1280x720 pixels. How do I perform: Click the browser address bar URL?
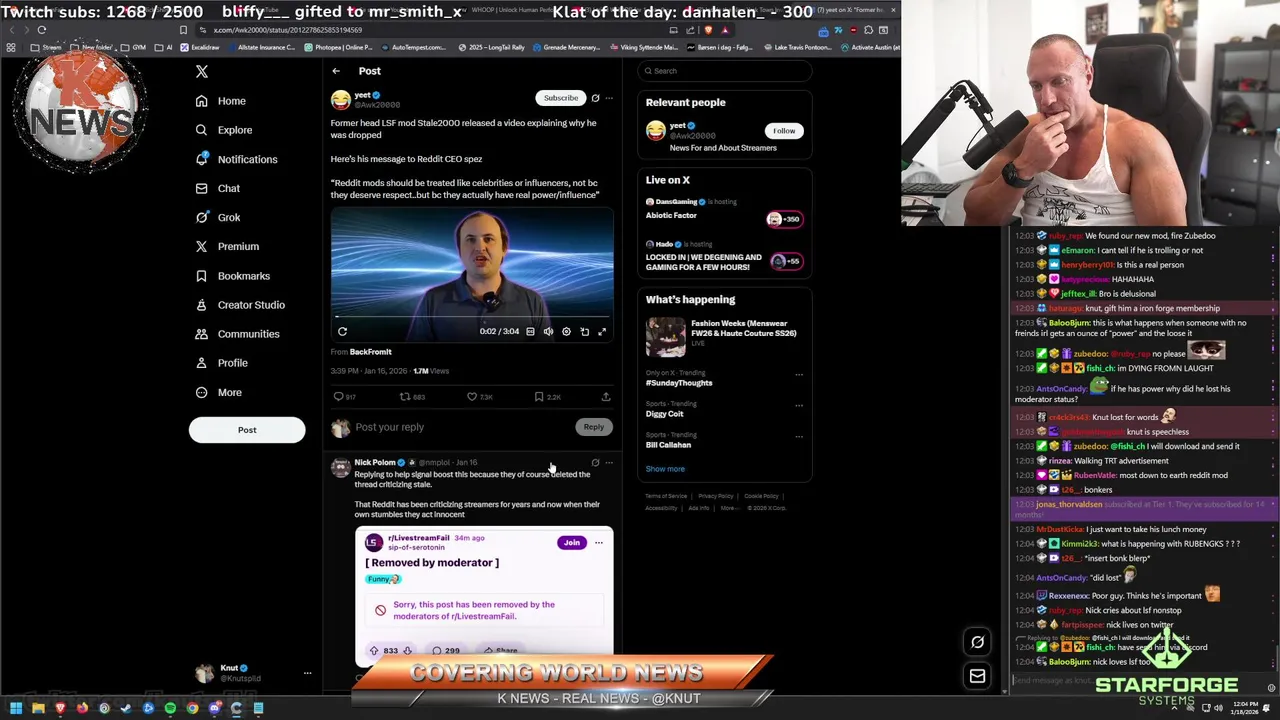pyautogui.click(x=288, y=30)
